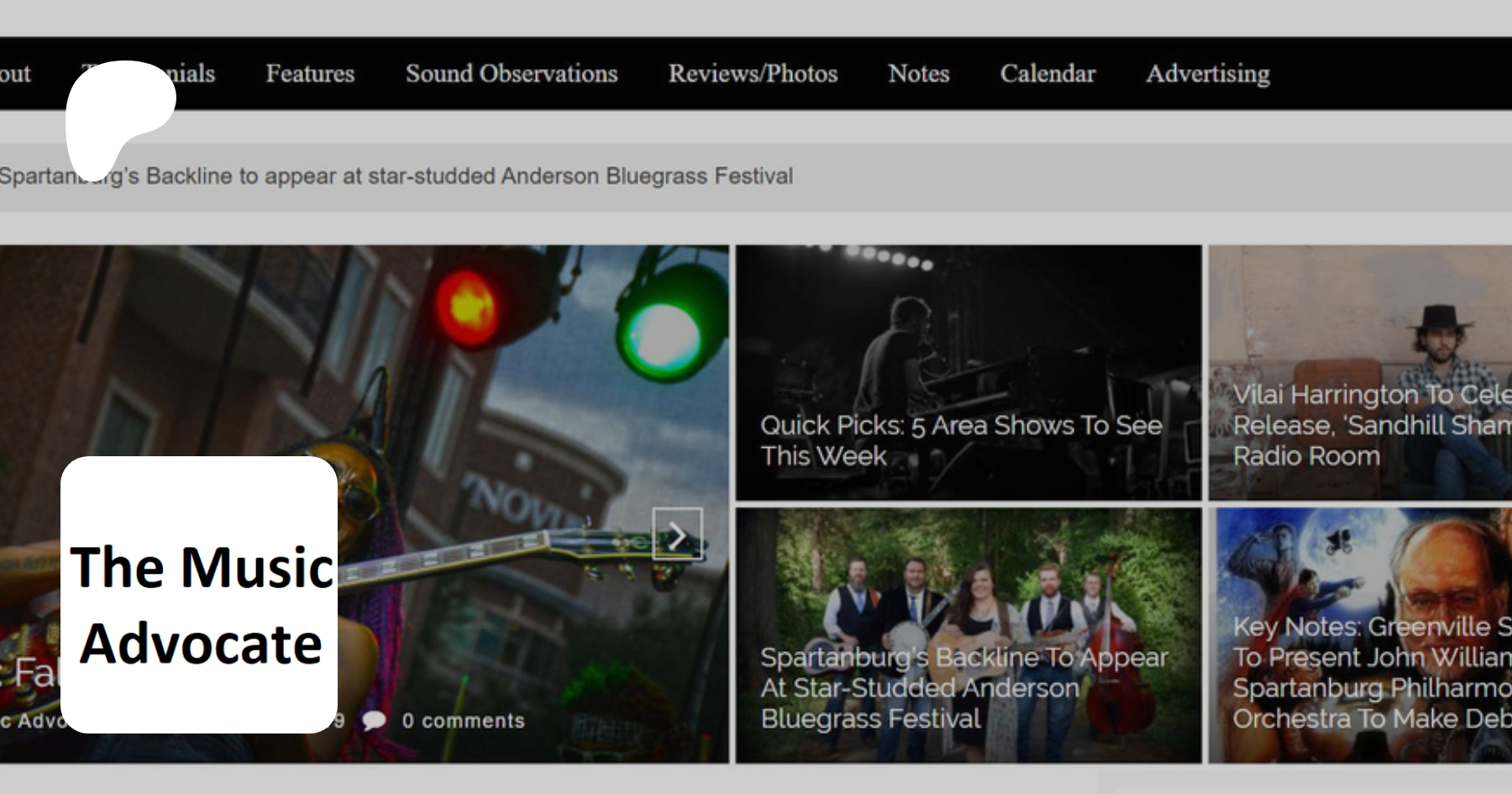Image resolution: width=1512 pixels, height=794 pixels.
Task: Open the 0 comments link
Action: (463, 720)
